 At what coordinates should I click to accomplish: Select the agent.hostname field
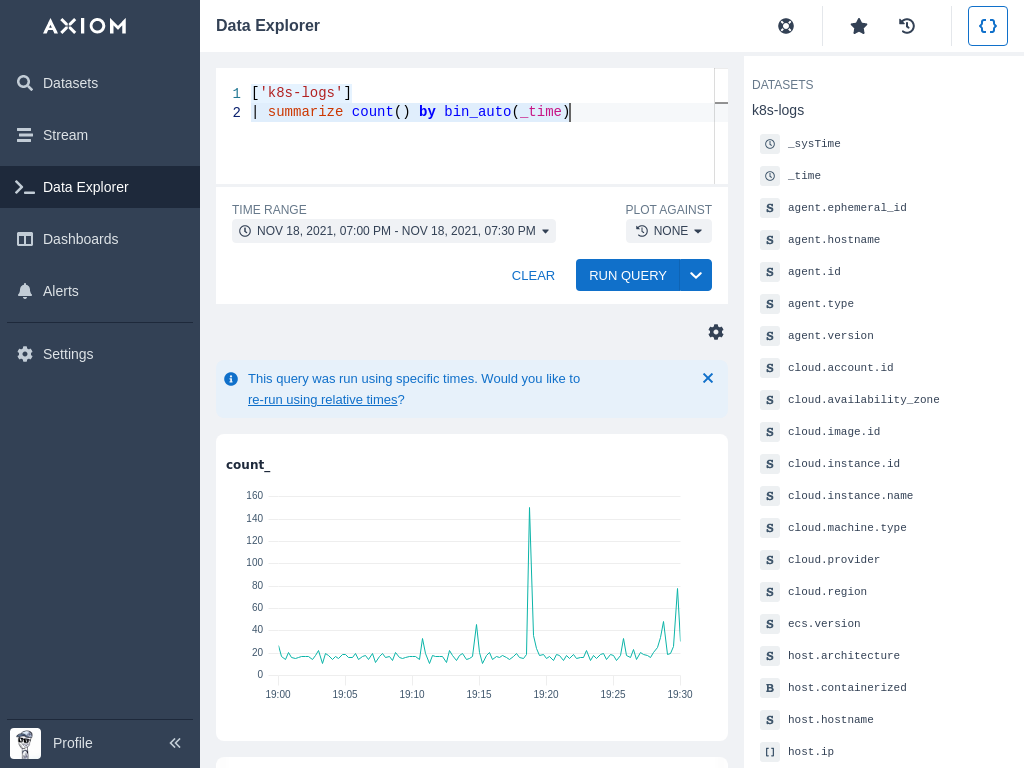point(833,240)
